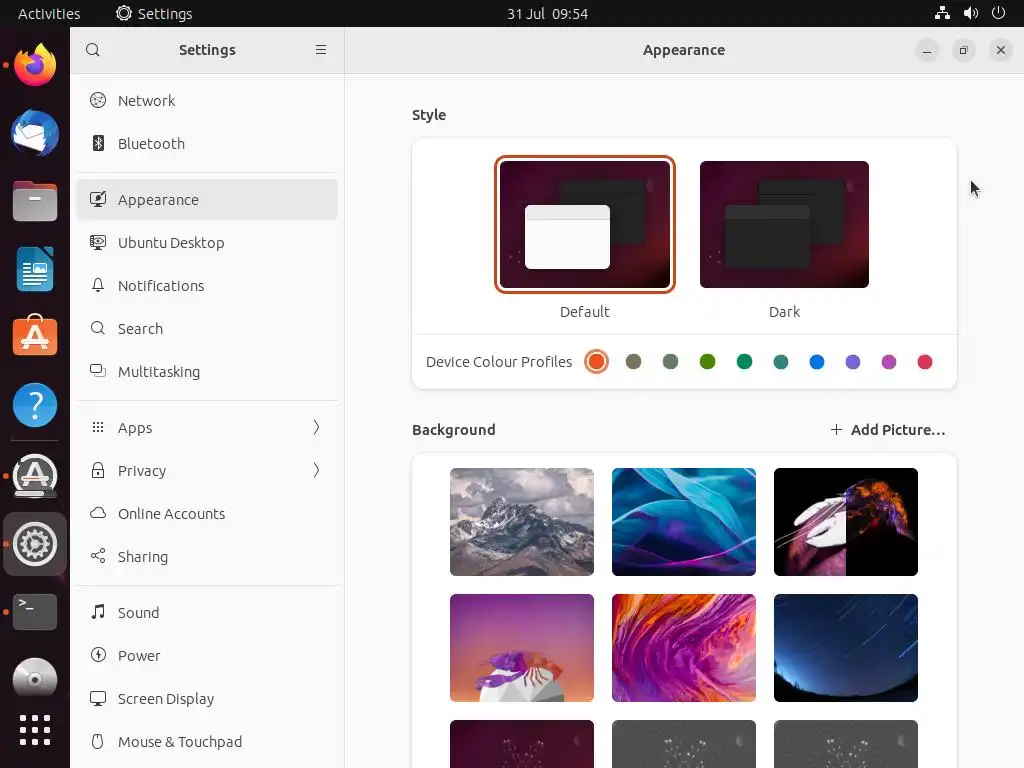
Task: Click the Privacy label in the sidebar
Action: click(142, 471)
